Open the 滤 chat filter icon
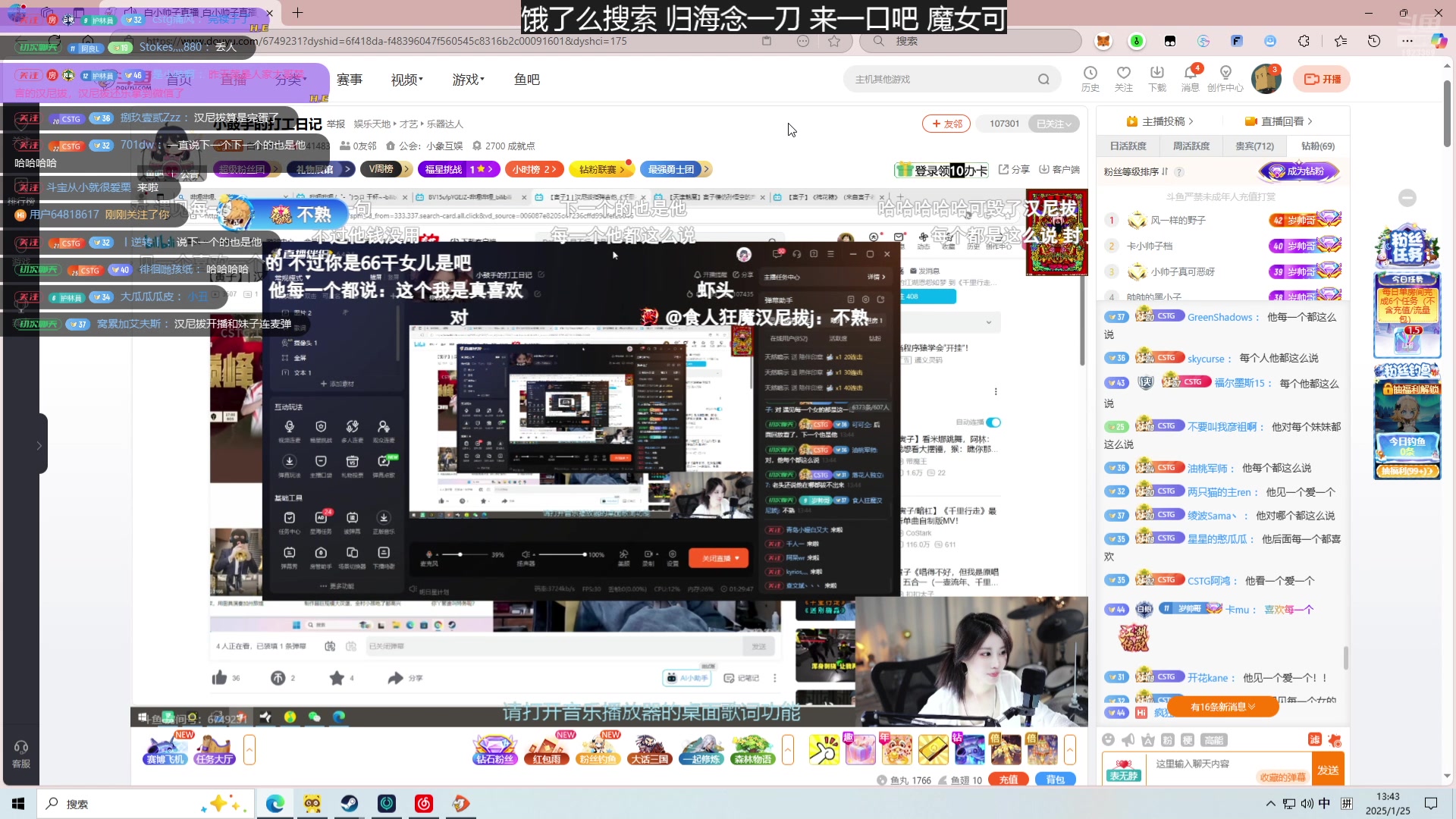This screenshot has height=819, width=1456. (x=1315, y=739)
